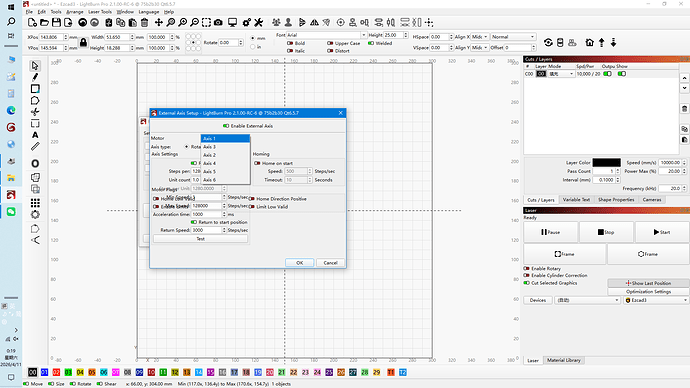Select the Polygon tool in left toolbar

(x=35, y=101)
